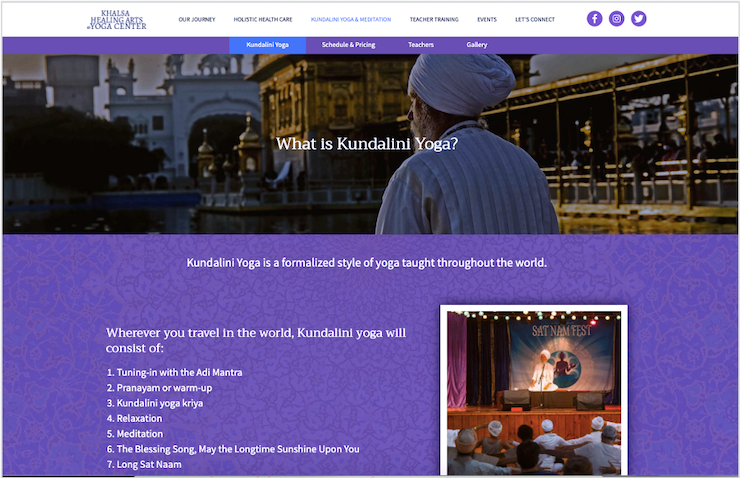Switch to the Gallery tab
This screenshot has height=478, width=740.
477,45
